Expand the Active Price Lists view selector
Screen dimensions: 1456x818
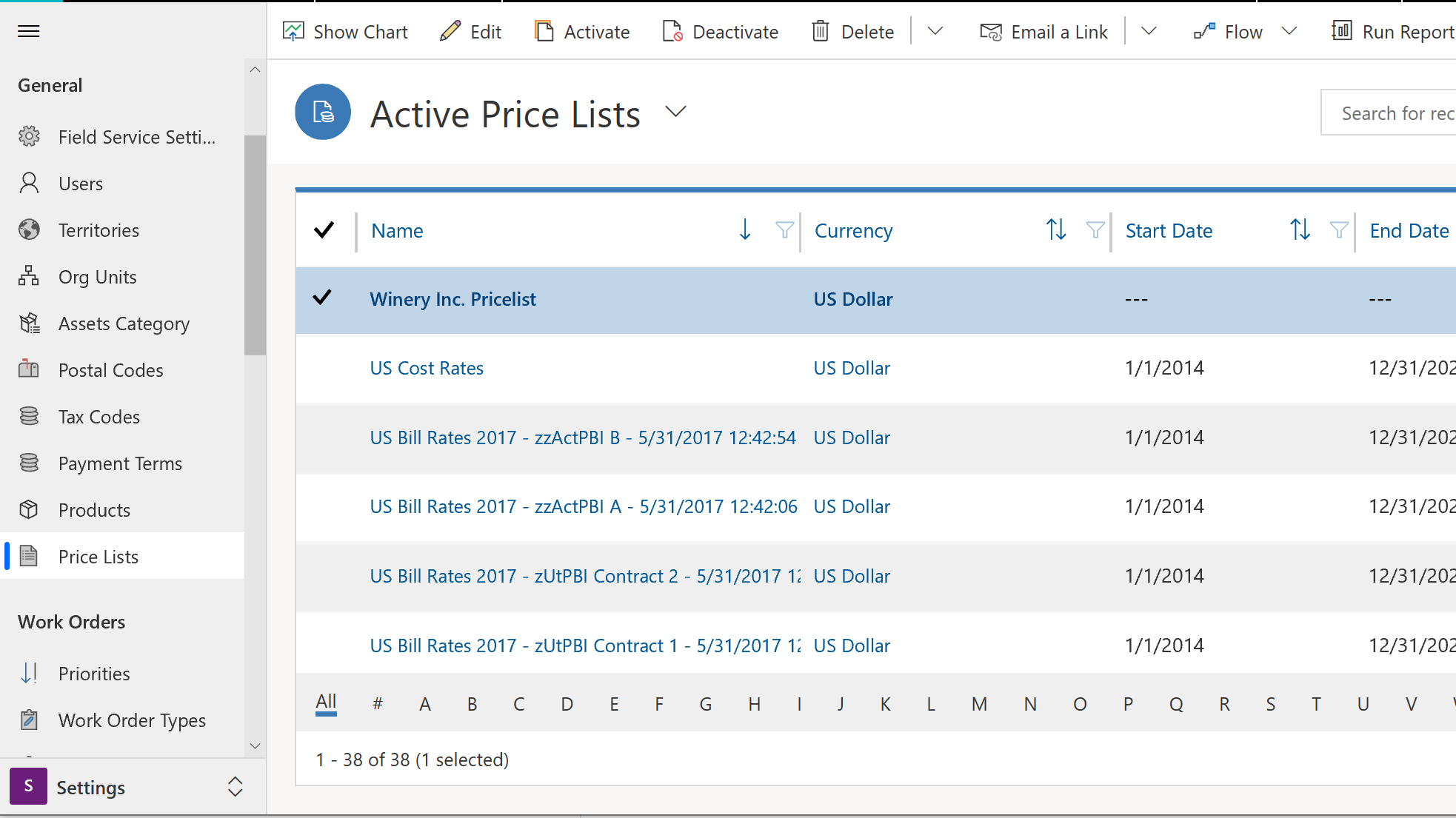click(x=675, y=112)
